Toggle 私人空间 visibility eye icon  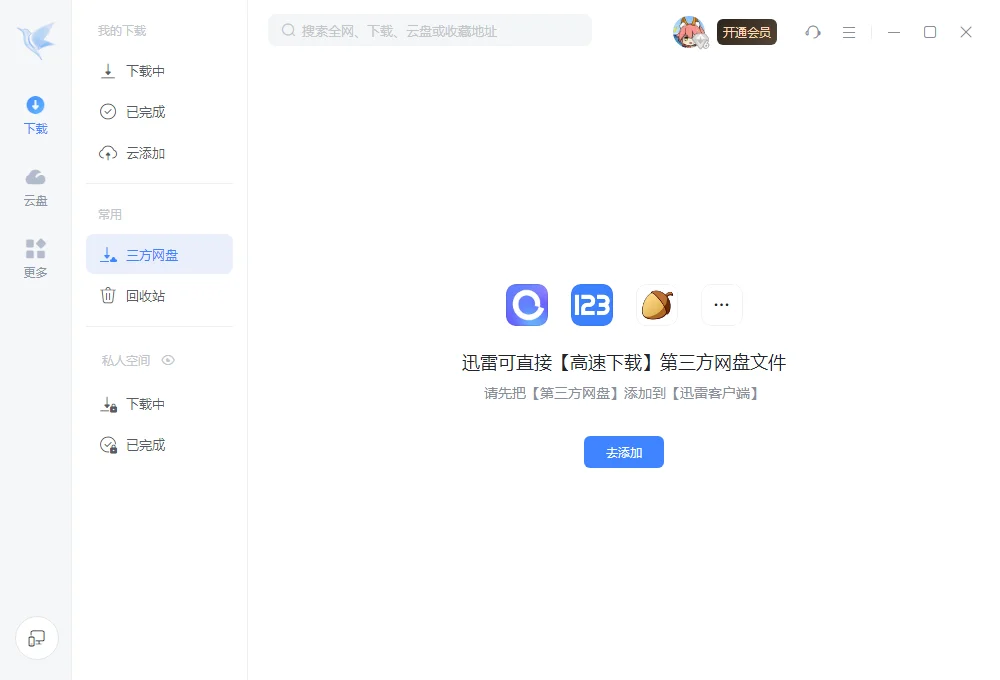pyautogui.click(x=168, y=360)
